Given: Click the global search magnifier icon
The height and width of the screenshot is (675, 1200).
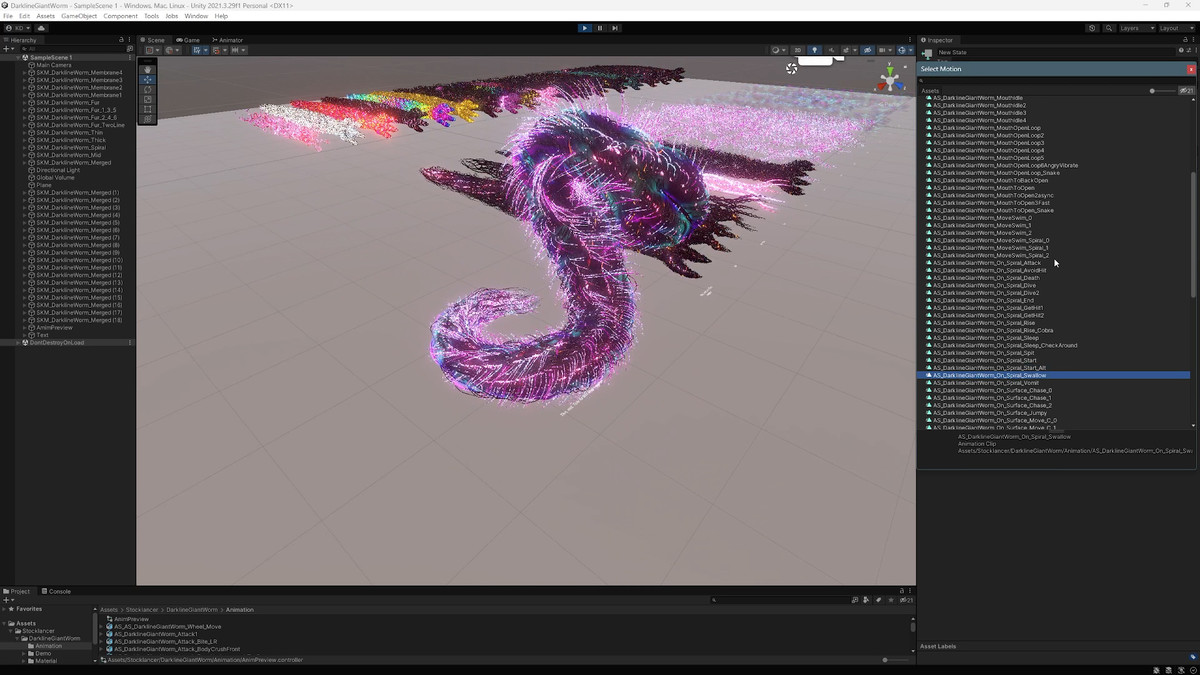Looking at the screenshot, I should point(1109,28).
